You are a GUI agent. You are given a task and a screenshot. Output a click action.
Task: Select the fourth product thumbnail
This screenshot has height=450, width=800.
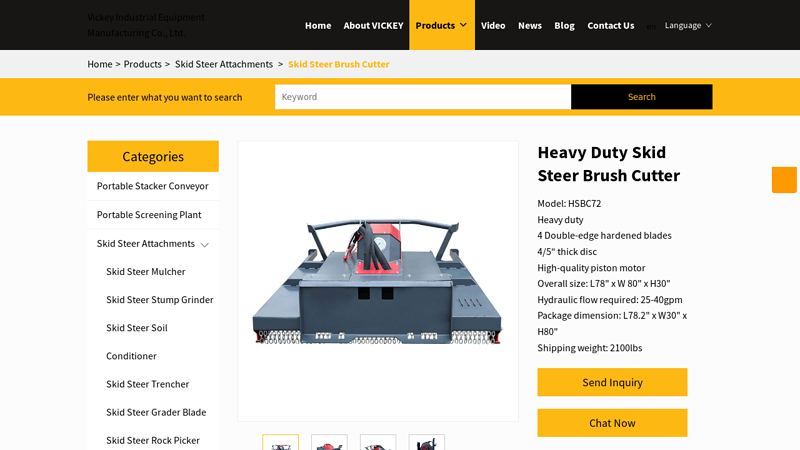tap(427, 442)
